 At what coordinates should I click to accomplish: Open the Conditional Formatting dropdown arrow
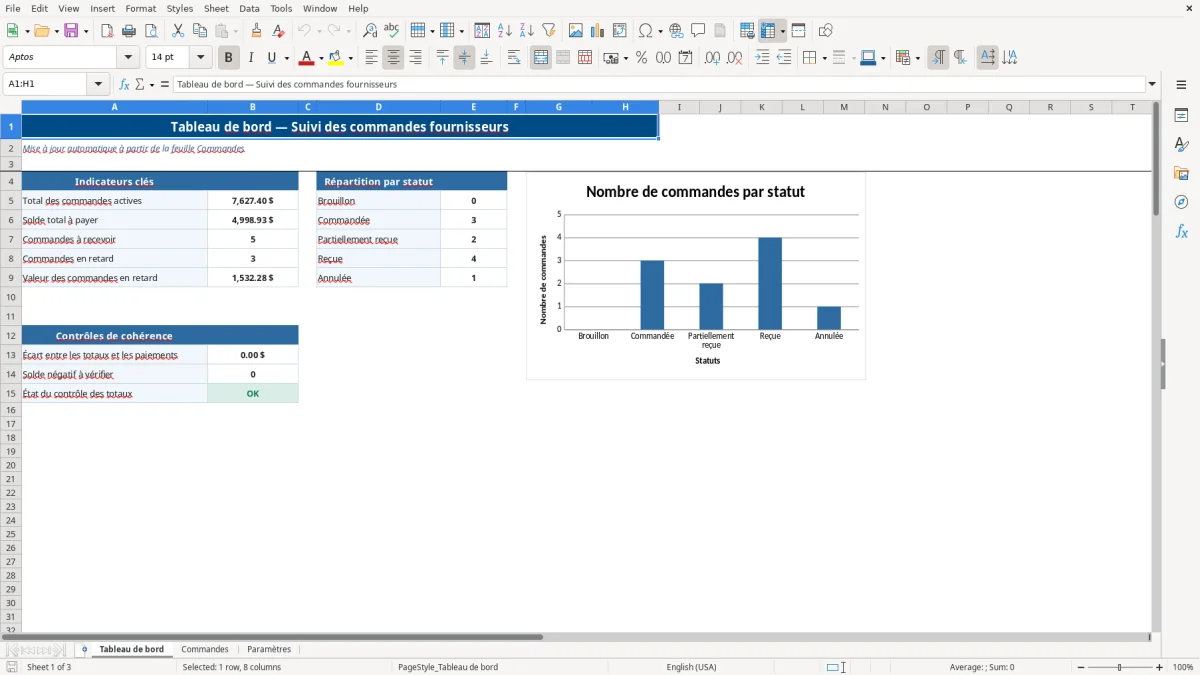tap(917, 58)
